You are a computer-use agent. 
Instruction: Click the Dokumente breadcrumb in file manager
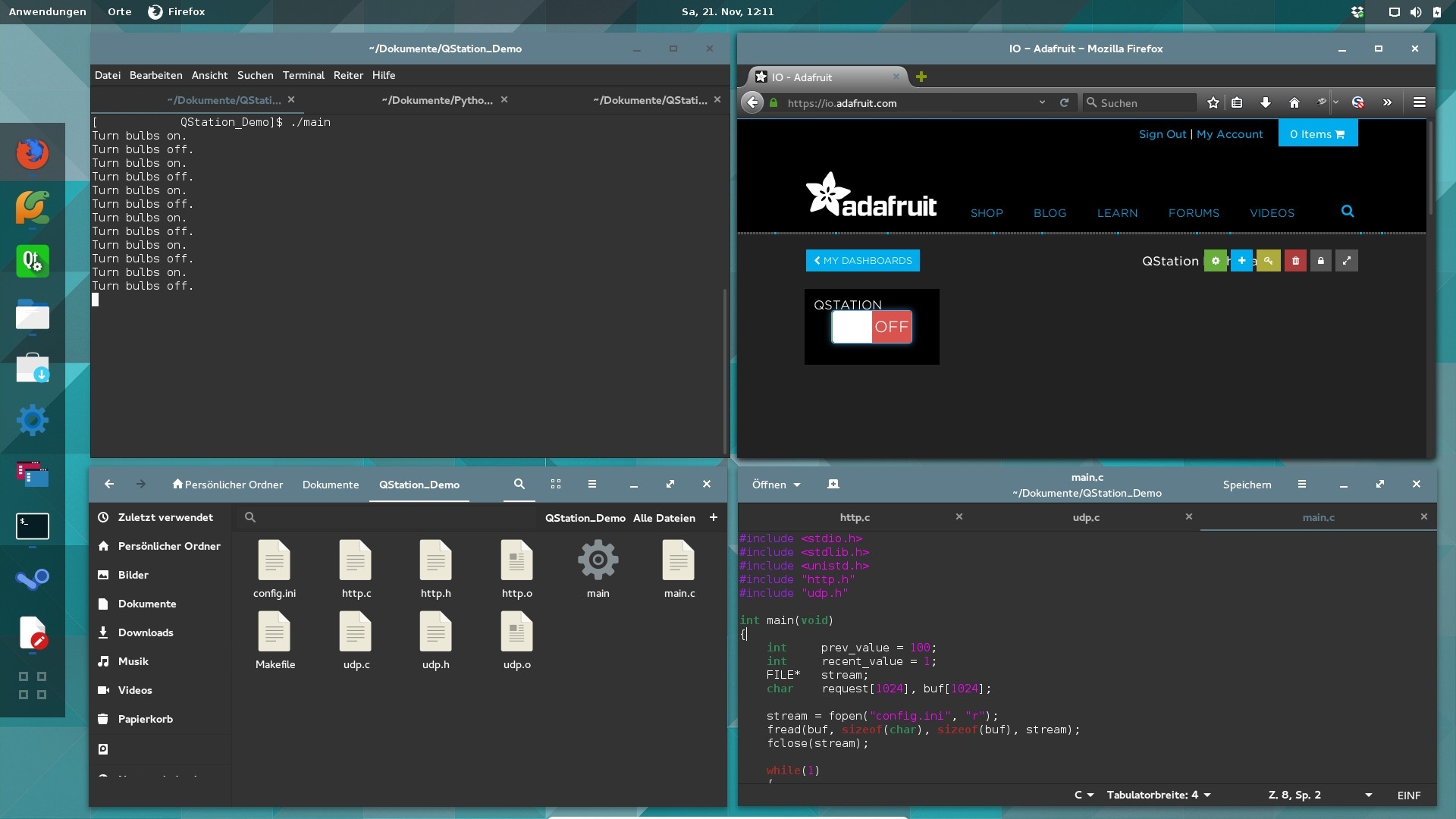(331, 485)
